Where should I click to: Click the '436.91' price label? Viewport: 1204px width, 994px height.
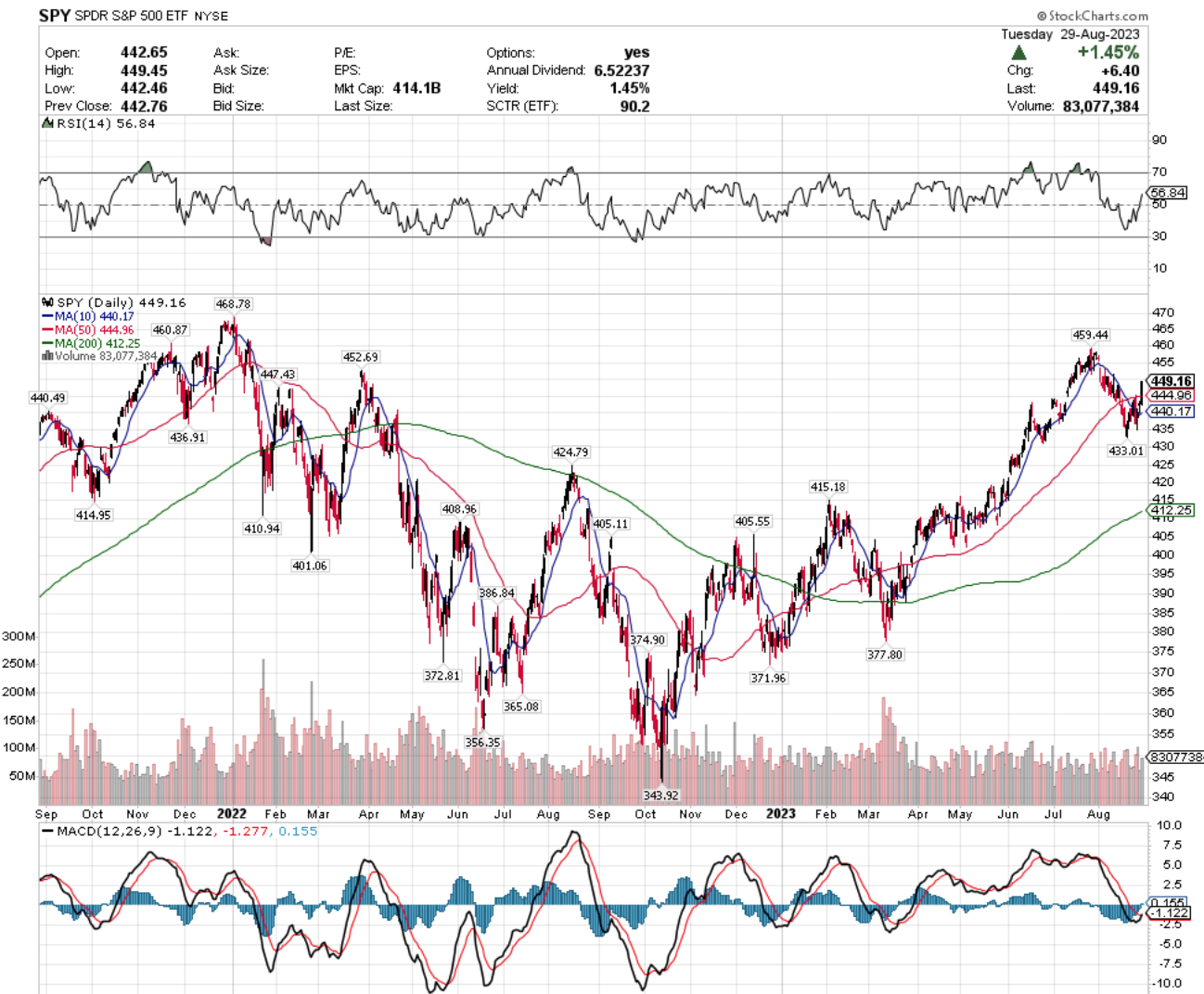187,438
